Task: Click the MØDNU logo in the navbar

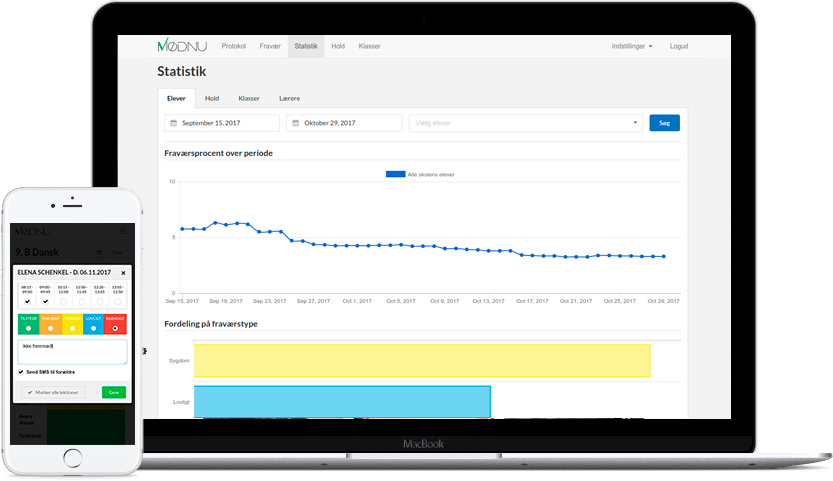Action: 177,46
